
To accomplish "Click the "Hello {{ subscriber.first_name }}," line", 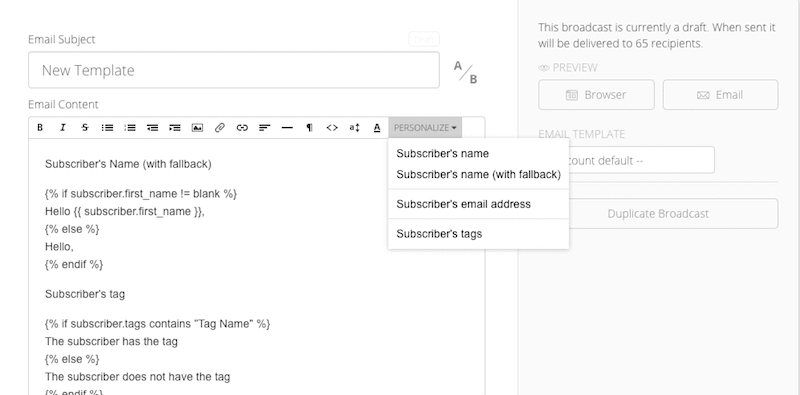I will (x=124, y=211).
